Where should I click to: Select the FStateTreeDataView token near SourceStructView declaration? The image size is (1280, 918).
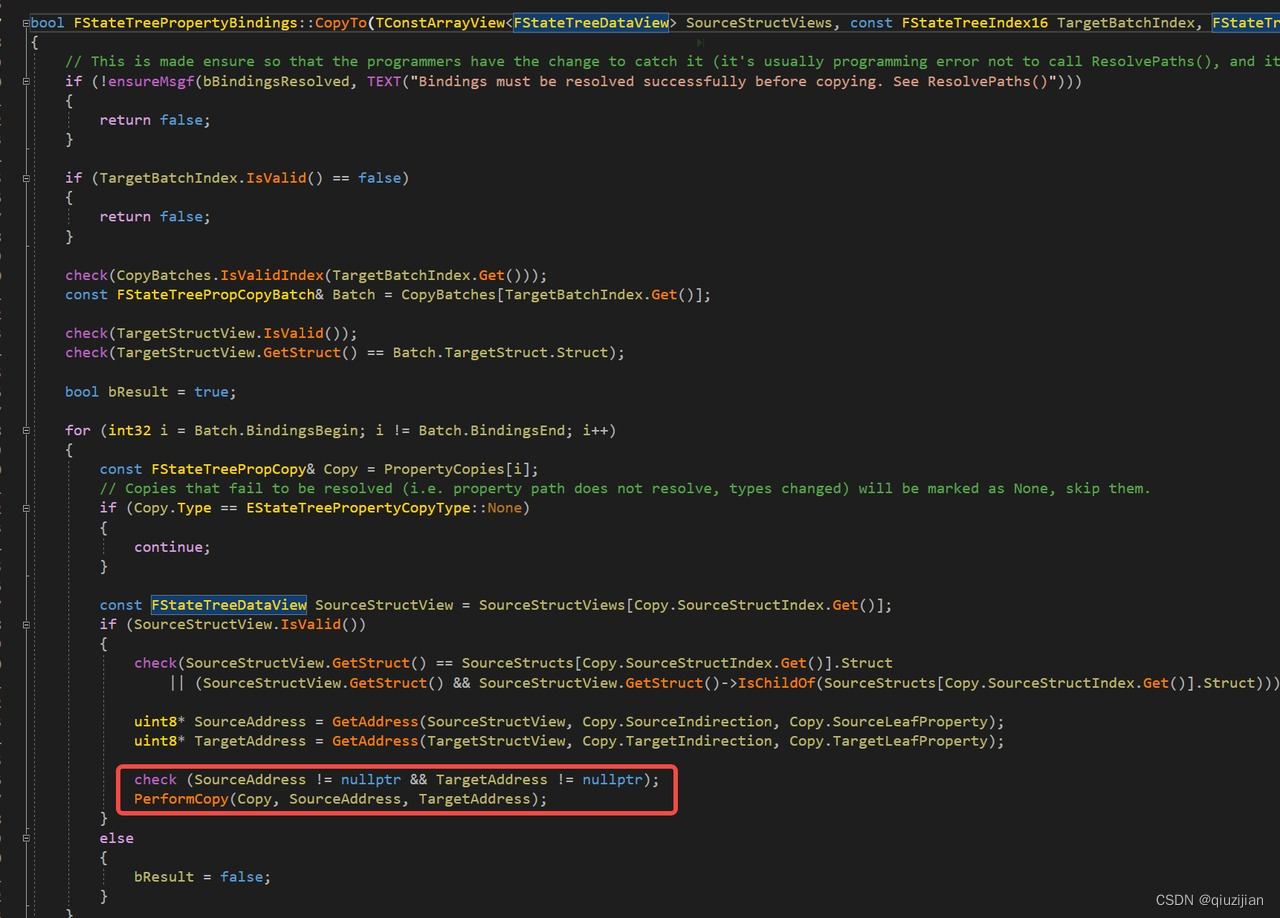pos(228,604)
